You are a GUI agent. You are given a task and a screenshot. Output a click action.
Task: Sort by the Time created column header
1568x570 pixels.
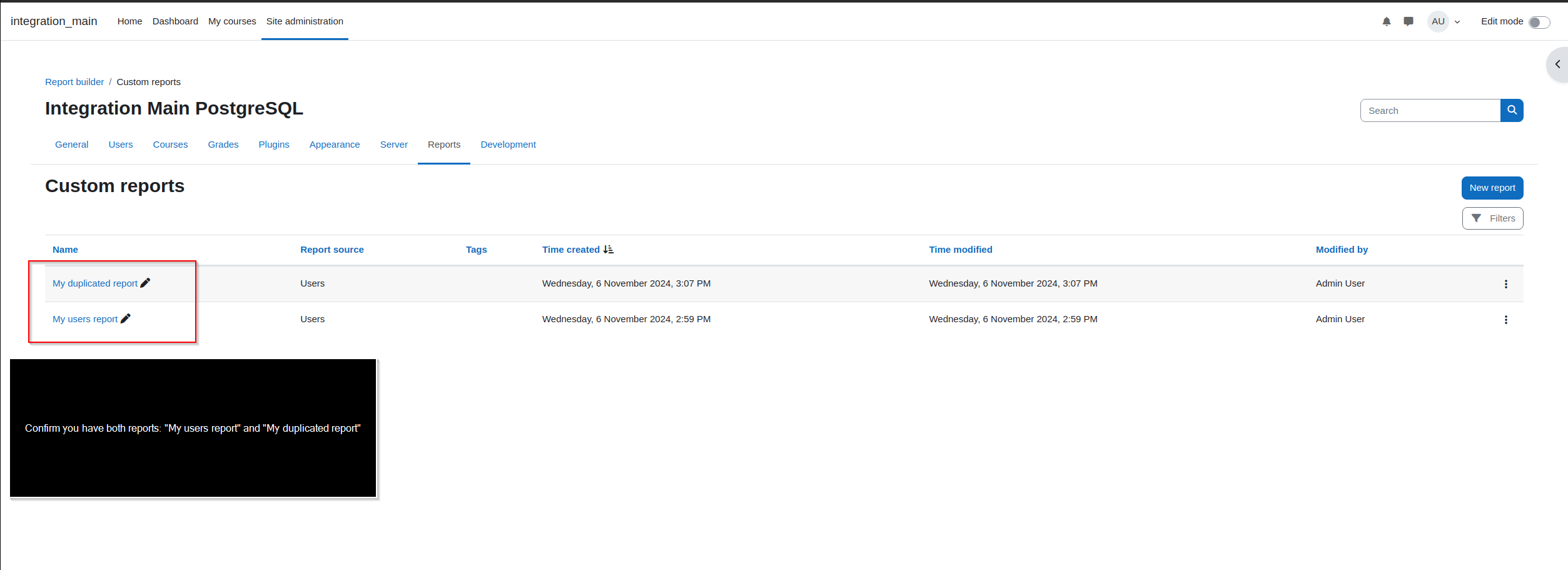tap(571, 250)
